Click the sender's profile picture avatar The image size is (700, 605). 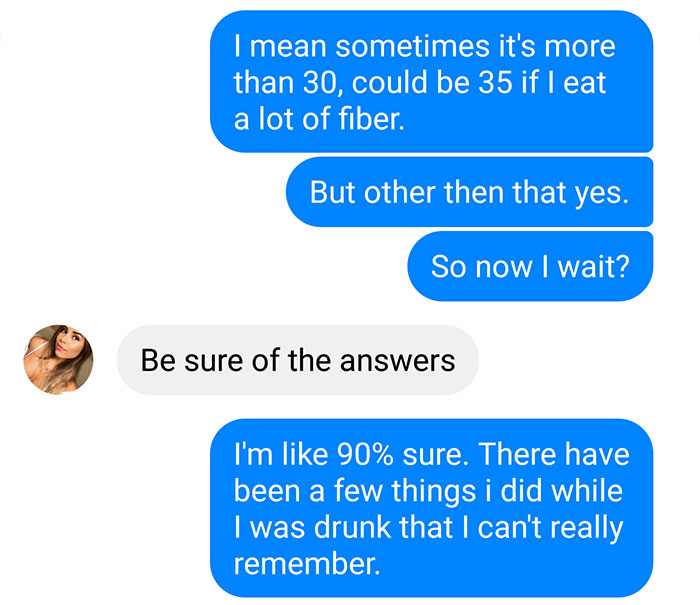[x=58, y=359]
